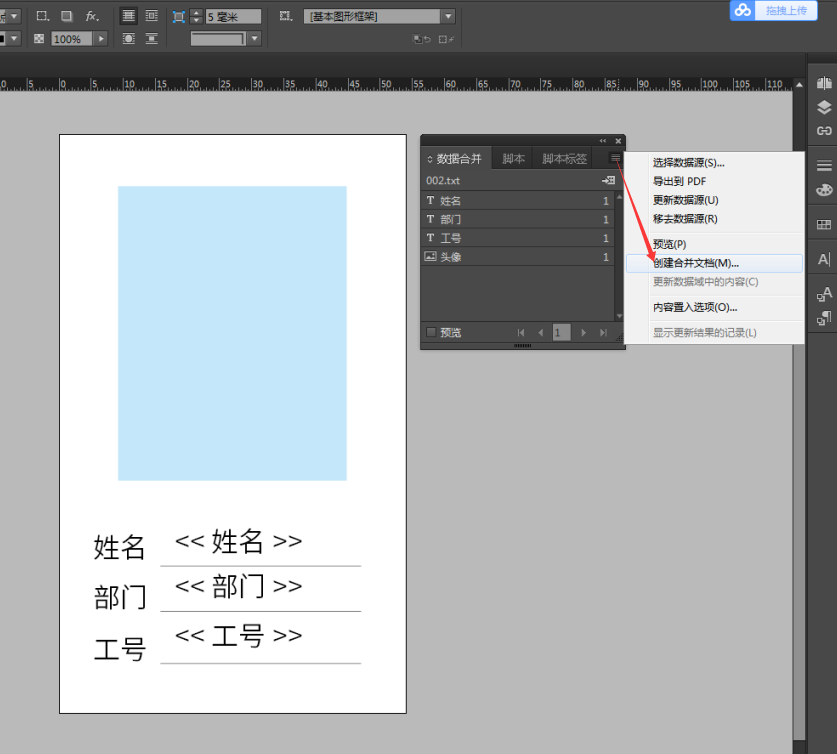
Task: Click the 5 毫米 input field
Action: [233, 17]
